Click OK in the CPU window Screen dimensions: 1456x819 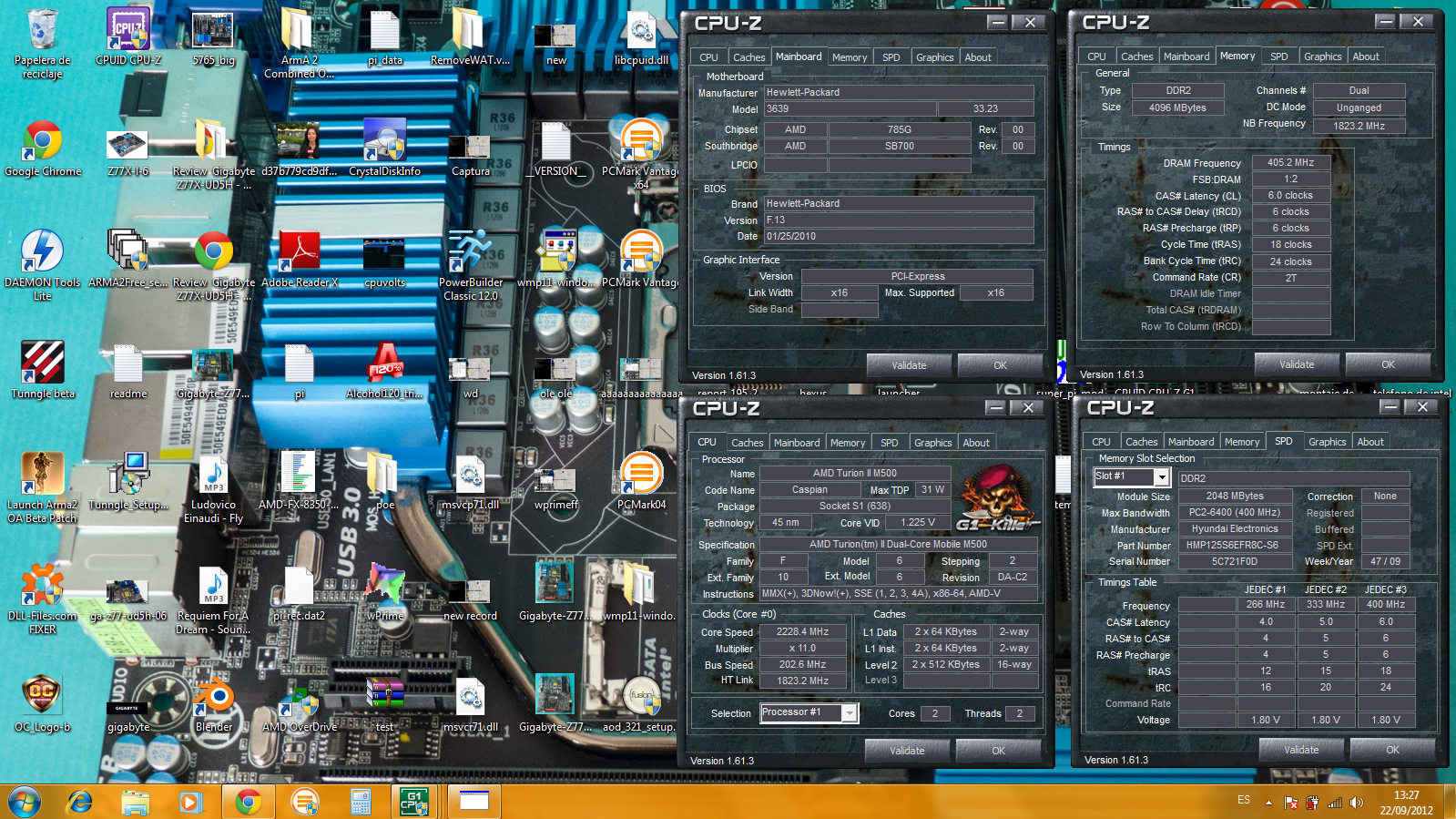tap(998, 751)
